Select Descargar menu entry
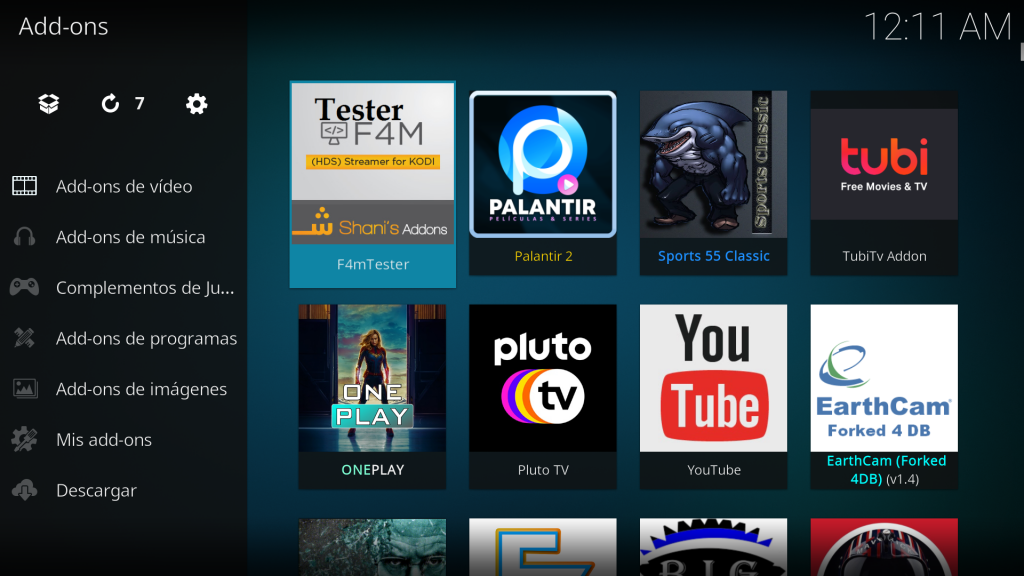 [x=124, y=490]
